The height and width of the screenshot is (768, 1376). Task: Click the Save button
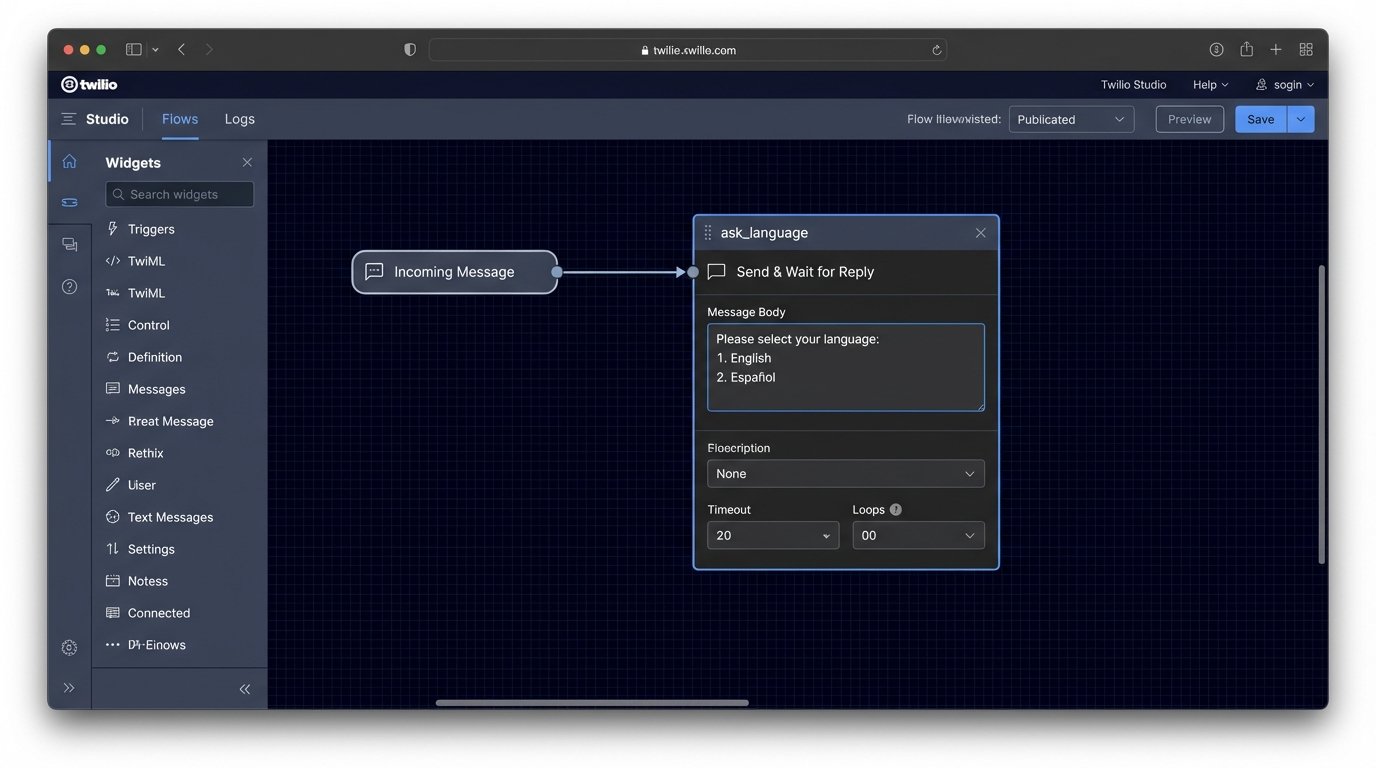pyautogui.click(x=1260, y=119)
